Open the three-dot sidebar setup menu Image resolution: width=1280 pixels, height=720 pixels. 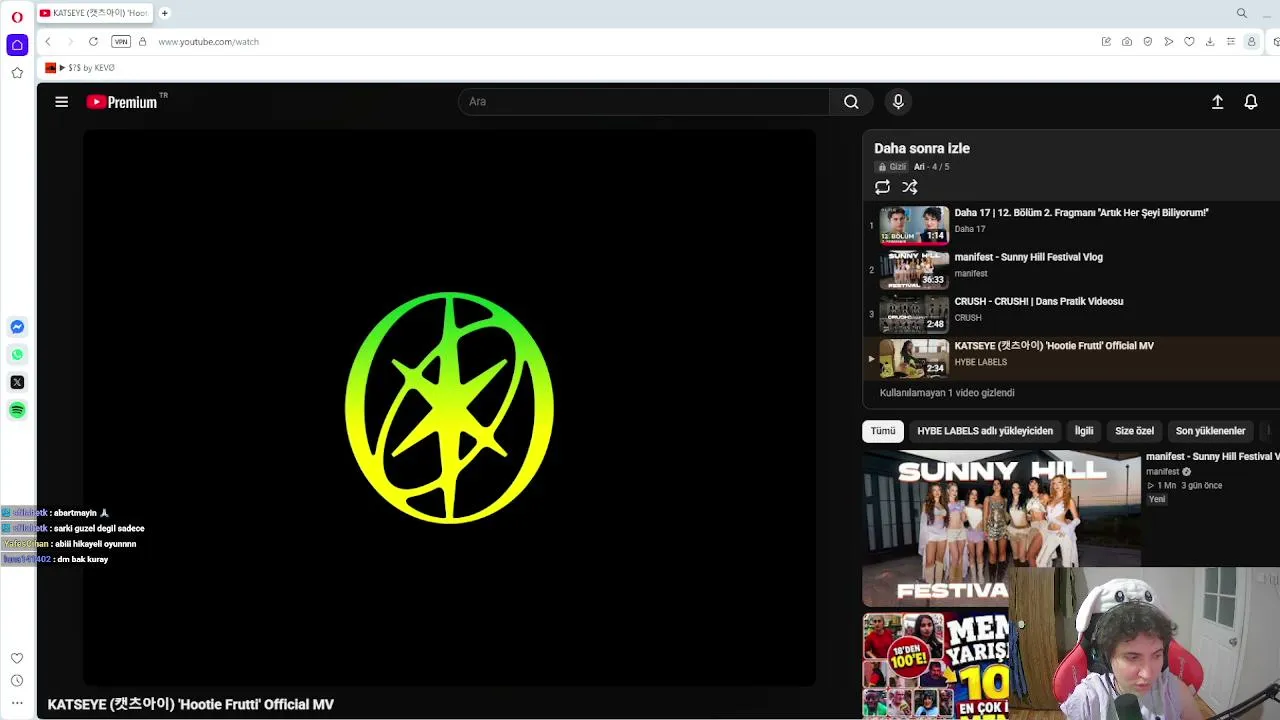pyautogui.click(x=17, y=703)
